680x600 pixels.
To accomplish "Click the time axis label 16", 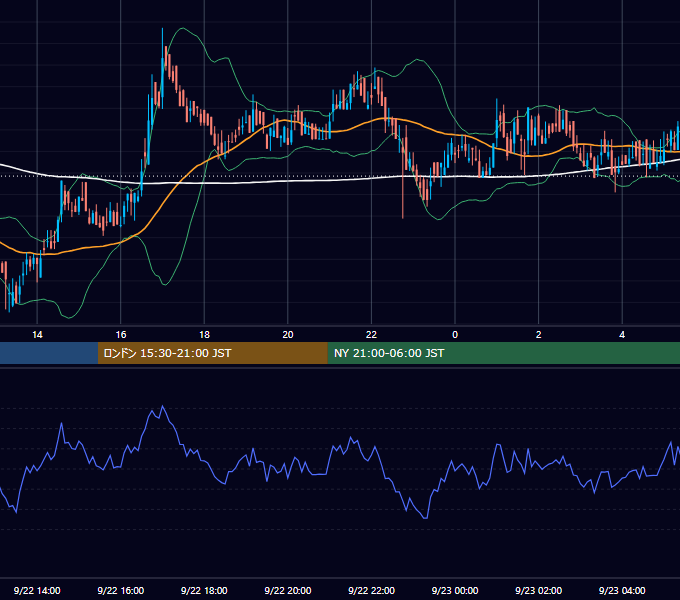I will click(x=121, y=335).
